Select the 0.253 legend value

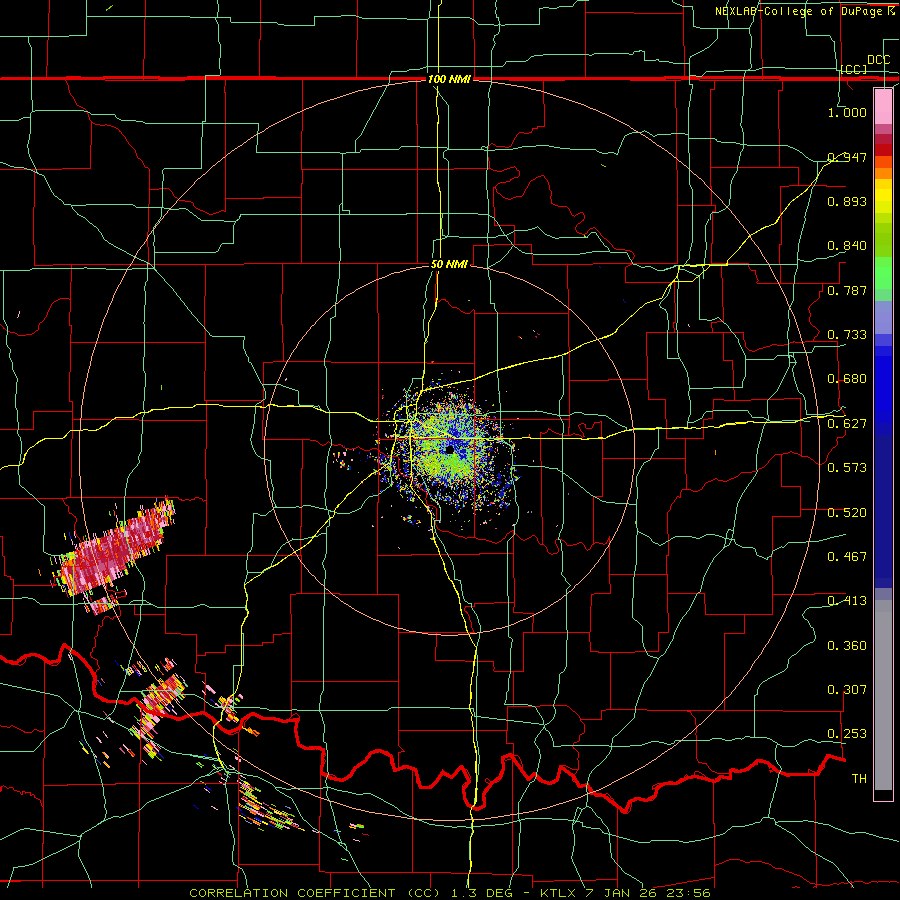[x=847, y=734]
